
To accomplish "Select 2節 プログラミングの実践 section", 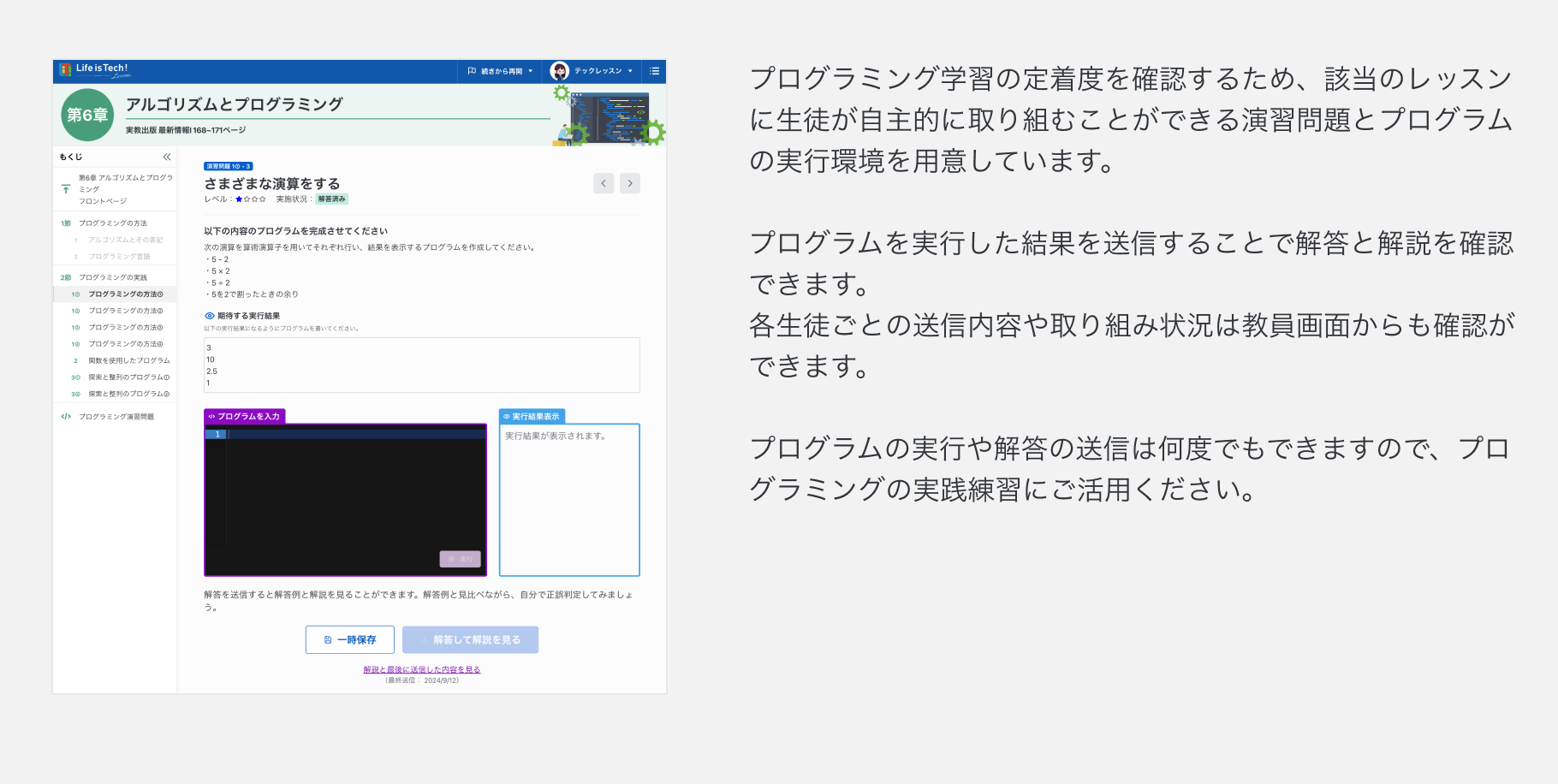I will 115,277.
